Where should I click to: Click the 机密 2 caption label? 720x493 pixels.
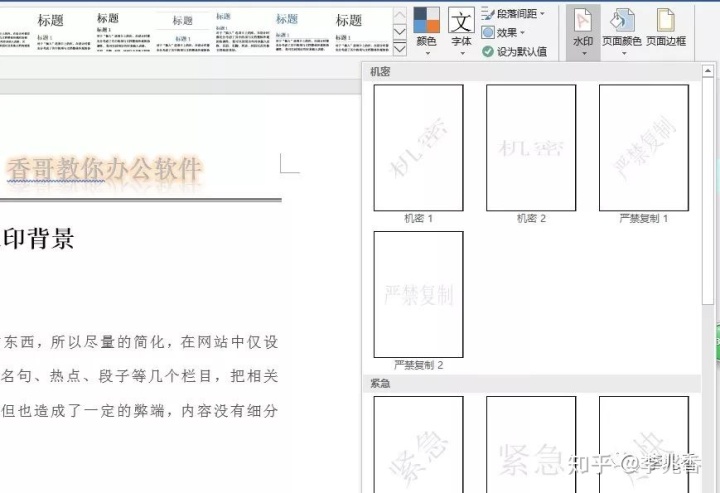click(531, 218)
